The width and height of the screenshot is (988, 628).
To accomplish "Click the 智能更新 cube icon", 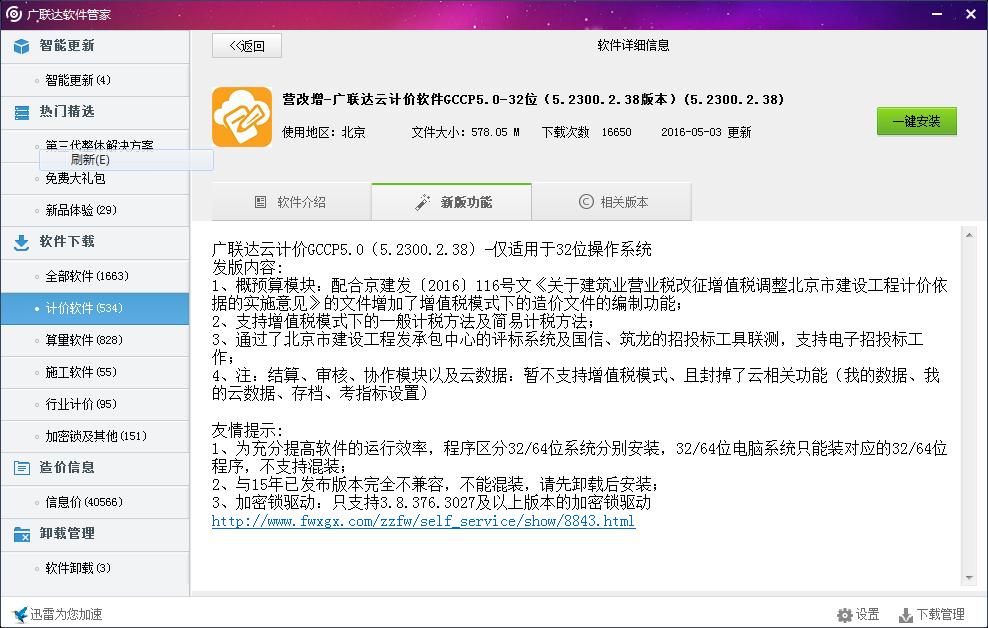I will [x=21, y=47].
